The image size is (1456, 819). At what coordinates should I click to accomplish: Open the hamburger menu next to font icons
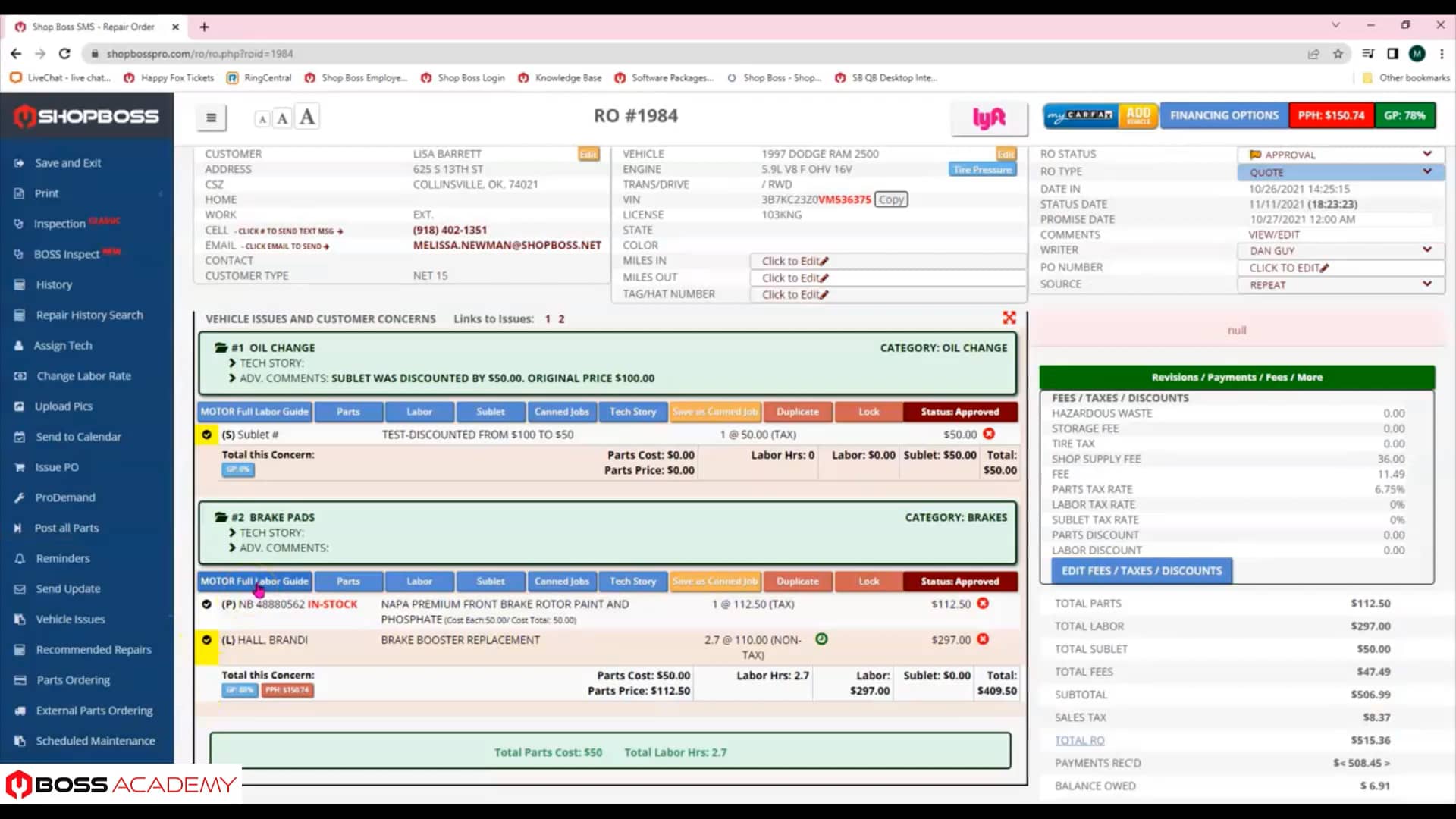point(211,117)
